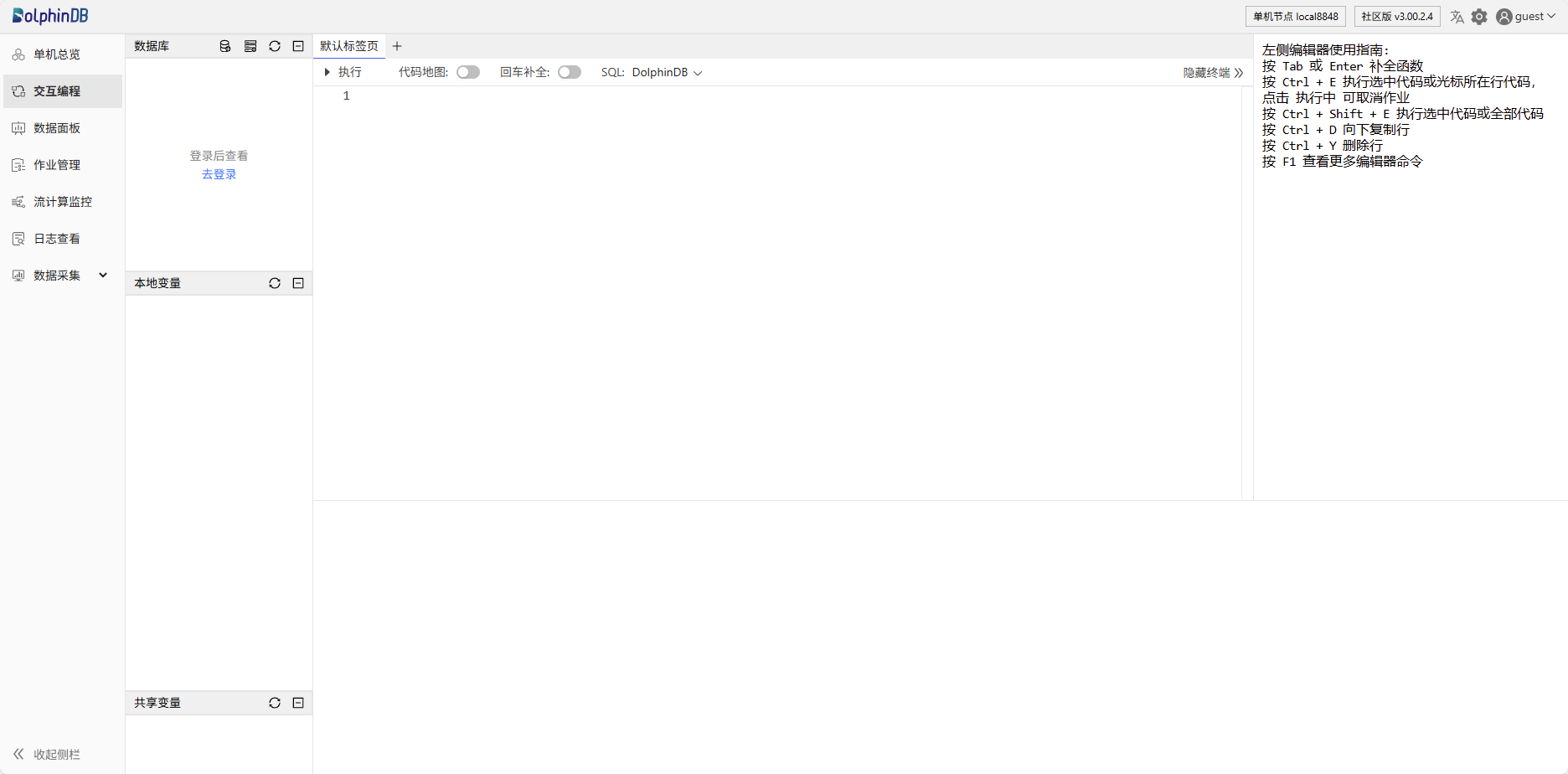Open settings via the gear icon
The width and height of the screenshot is (1568, 774).
click(x=1479, y=16)
